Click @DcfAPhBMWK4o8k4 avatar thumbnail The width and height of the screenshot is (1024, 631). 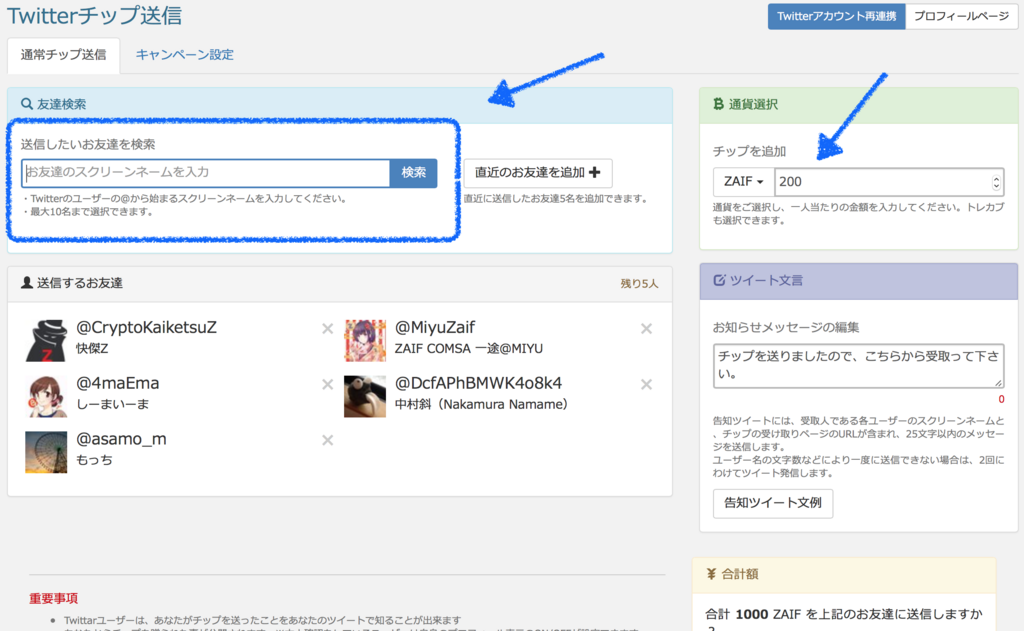[364, 396]
